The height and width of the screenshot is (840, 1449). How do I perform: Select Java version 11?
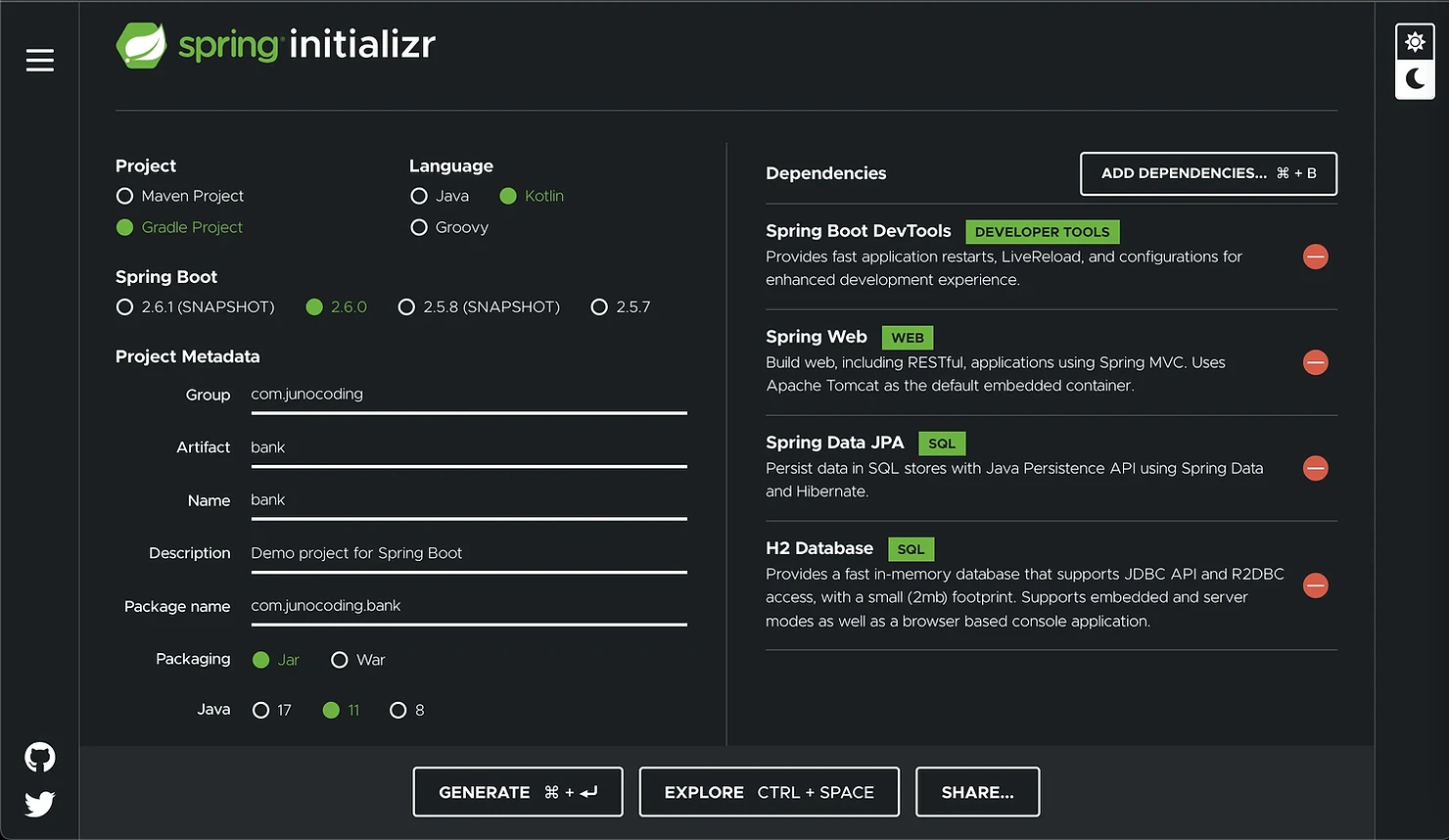(x=342, y=710)
